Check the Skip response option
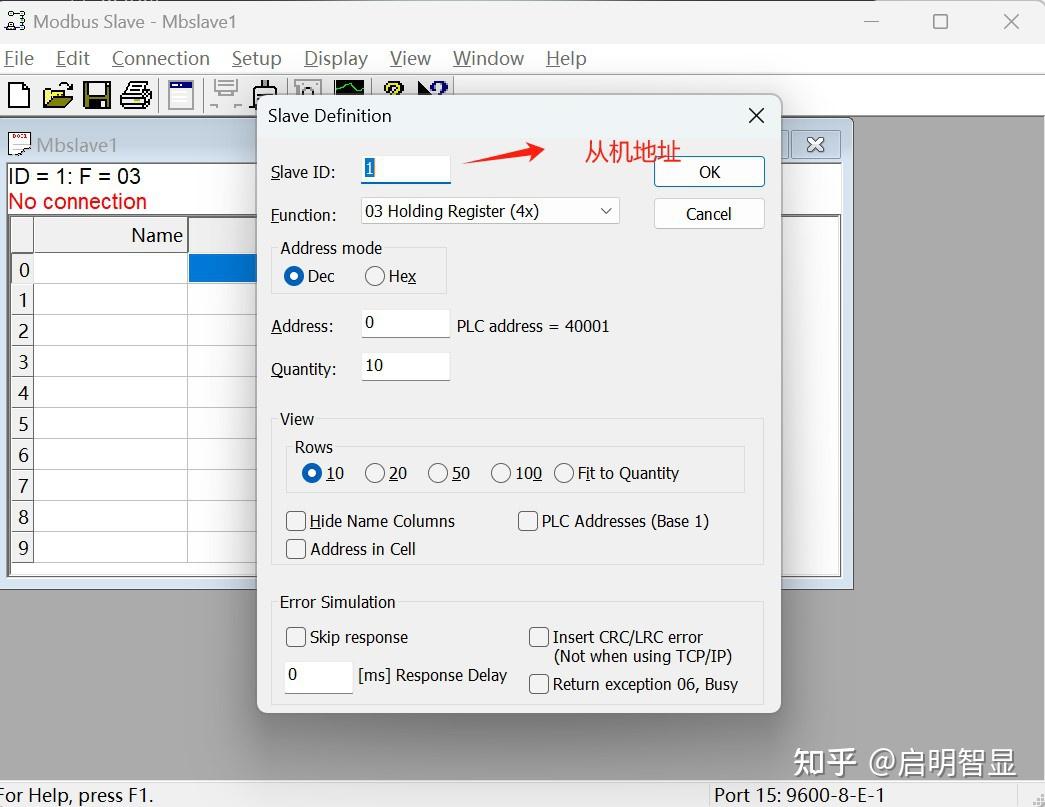This screenshot has height=807, width=1045. (x=296, y=637)
